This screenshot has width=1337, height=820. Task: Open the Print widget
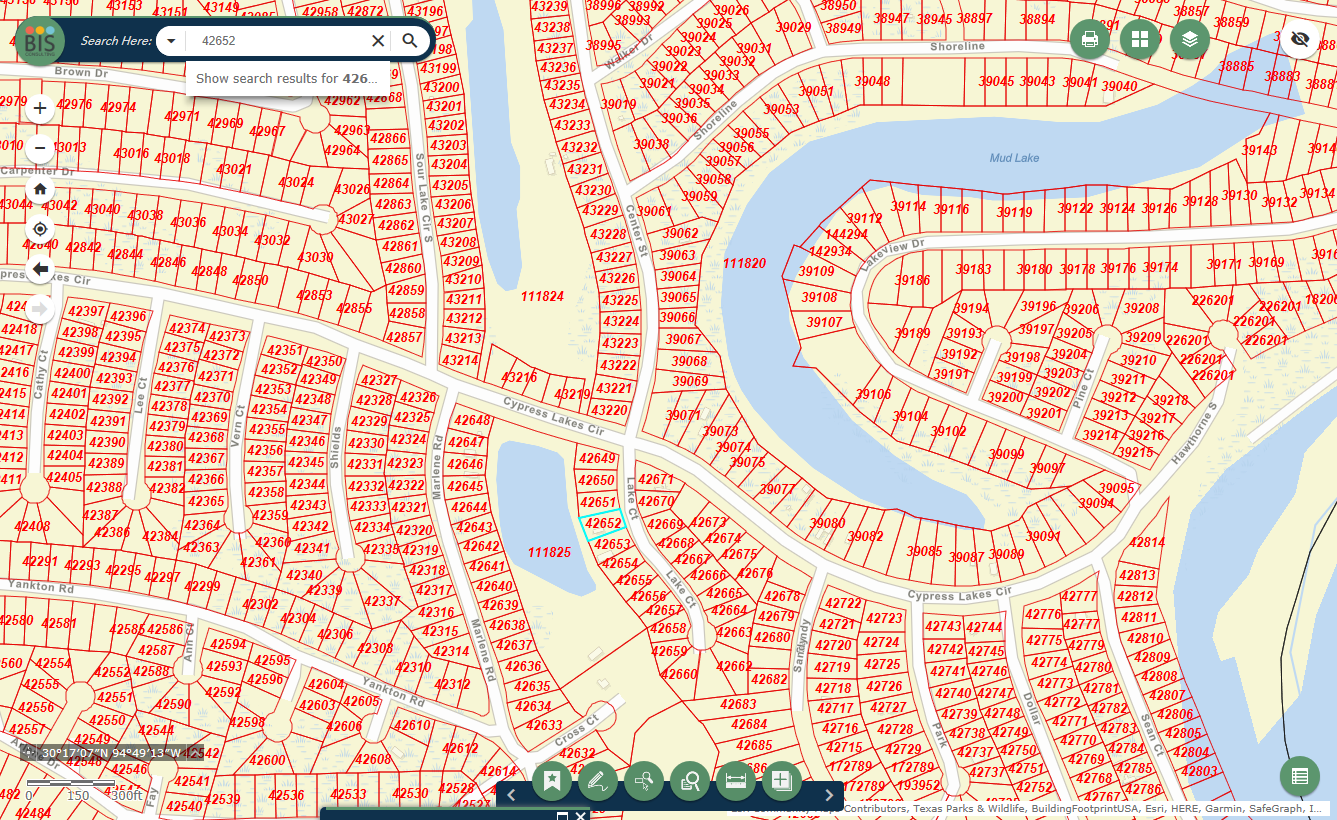1090,40
